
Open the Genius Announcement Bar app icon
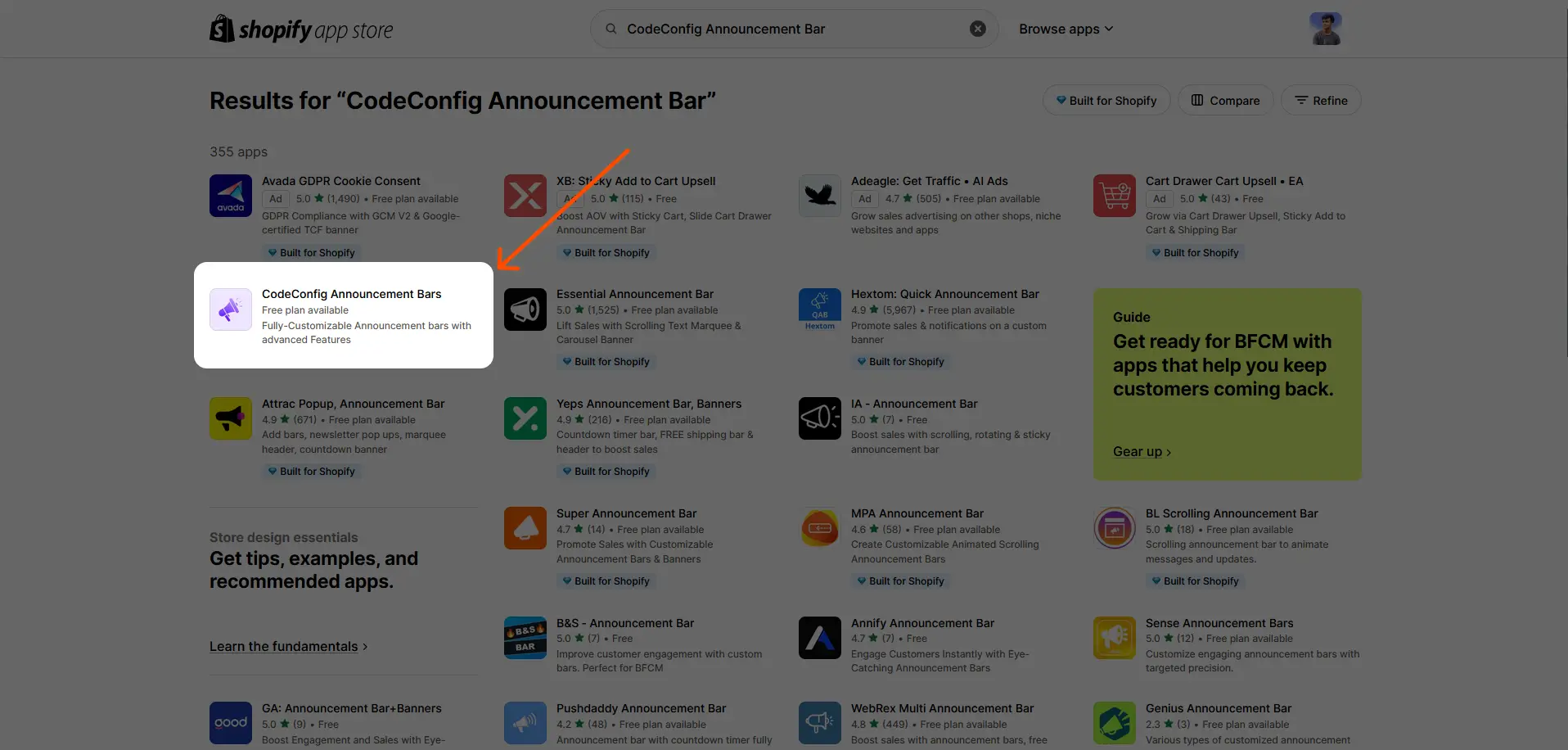tap(1115, 723)
